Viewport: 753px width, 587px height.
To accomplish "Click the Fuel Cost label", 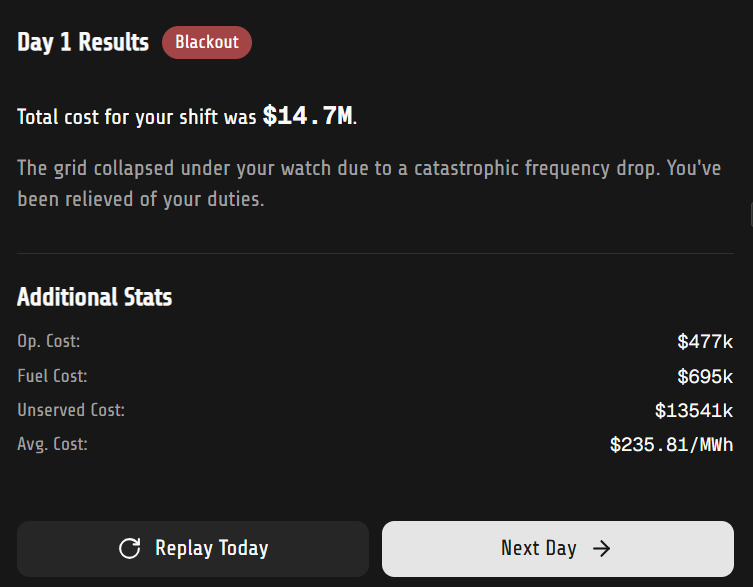I will [52, 376].
